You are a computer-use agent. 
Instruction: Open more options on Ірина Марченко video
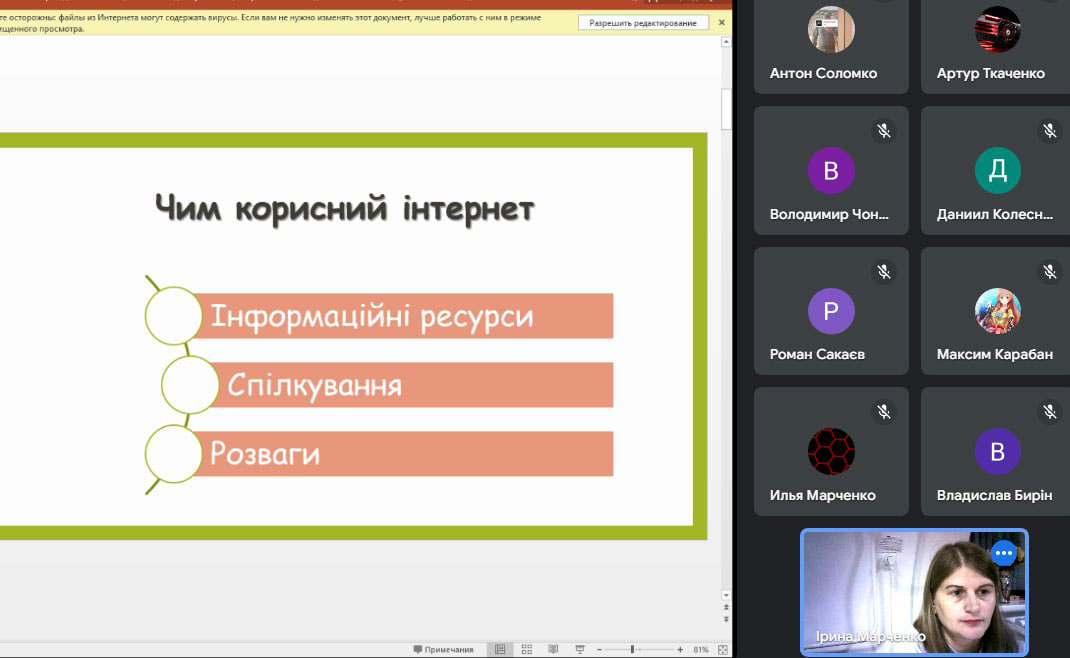(1004, 553)
